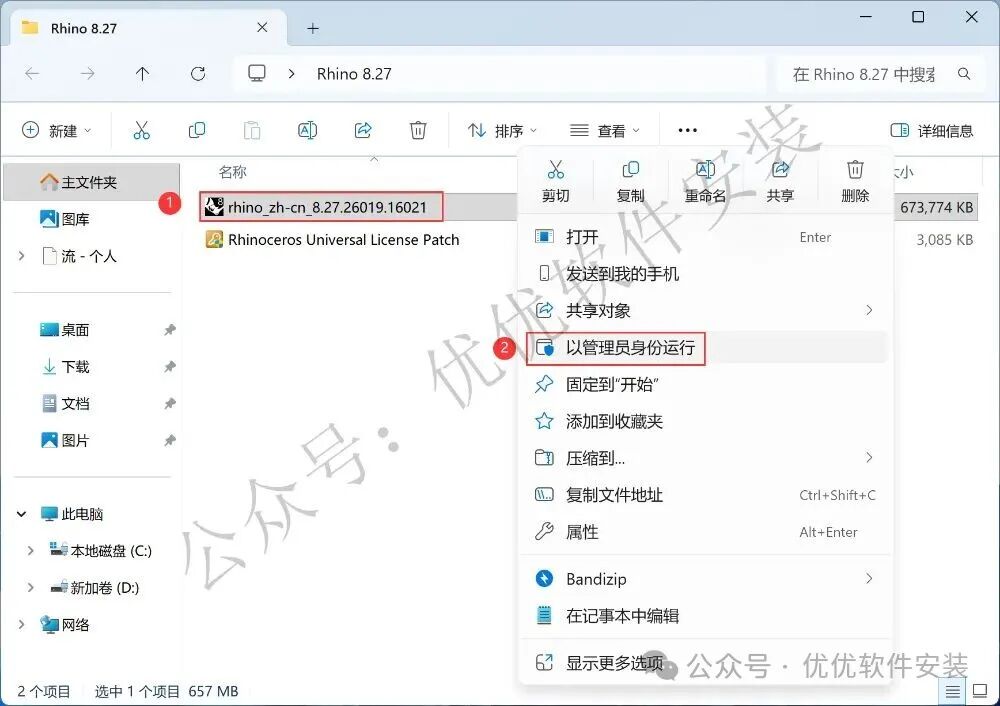Go forward with the right arrow
Screen dimensions: 1000x706
pyautogui.click(x=87, y=74)
